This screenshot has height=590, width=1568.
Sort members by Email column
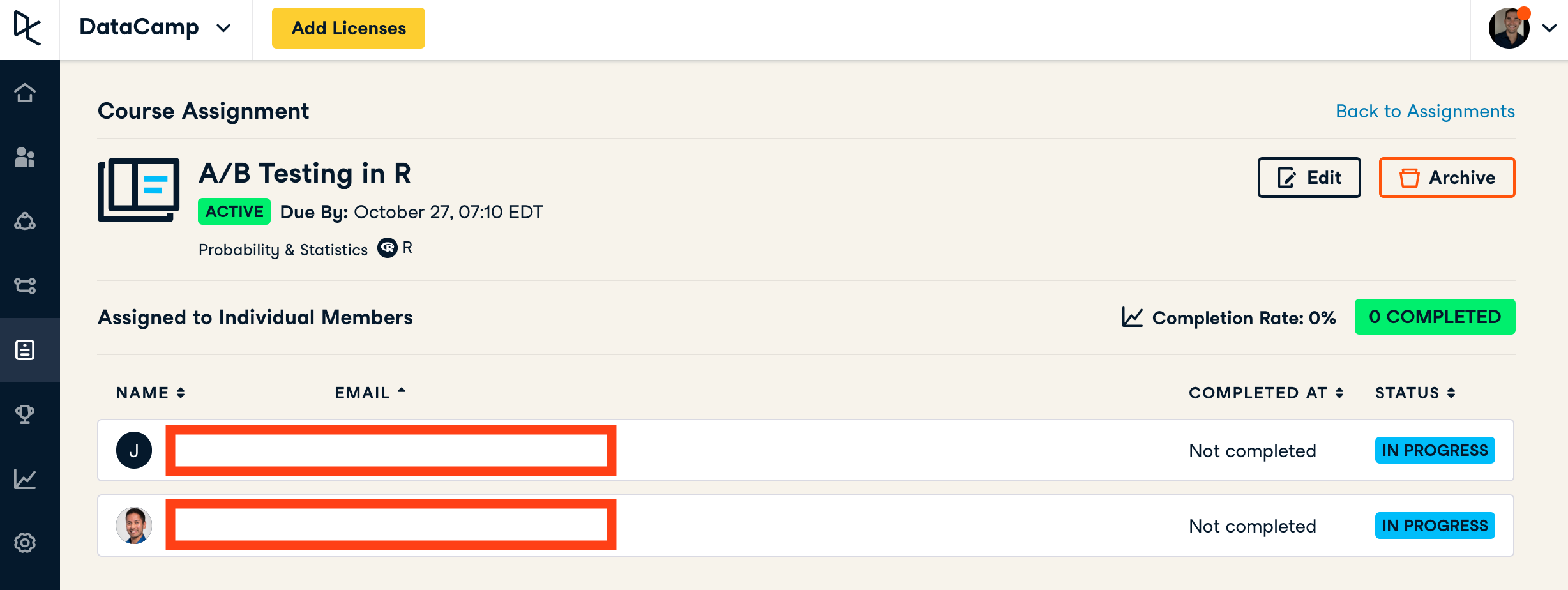370,393
